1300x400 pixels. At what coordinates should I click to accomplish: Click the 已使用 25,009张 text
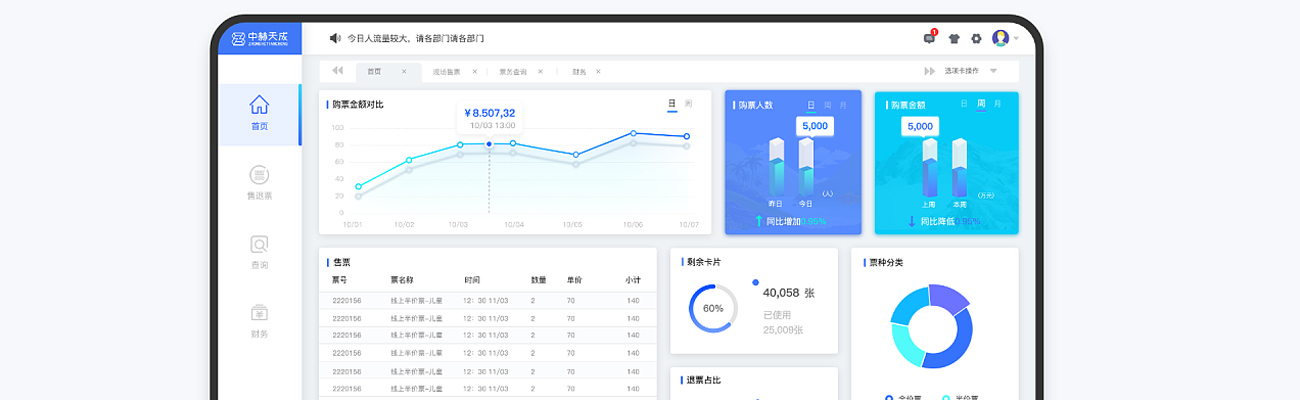[783, 322]
